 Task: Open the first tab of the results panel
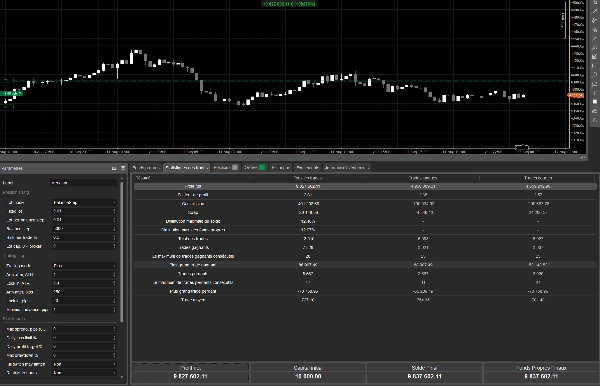[146, 168]
